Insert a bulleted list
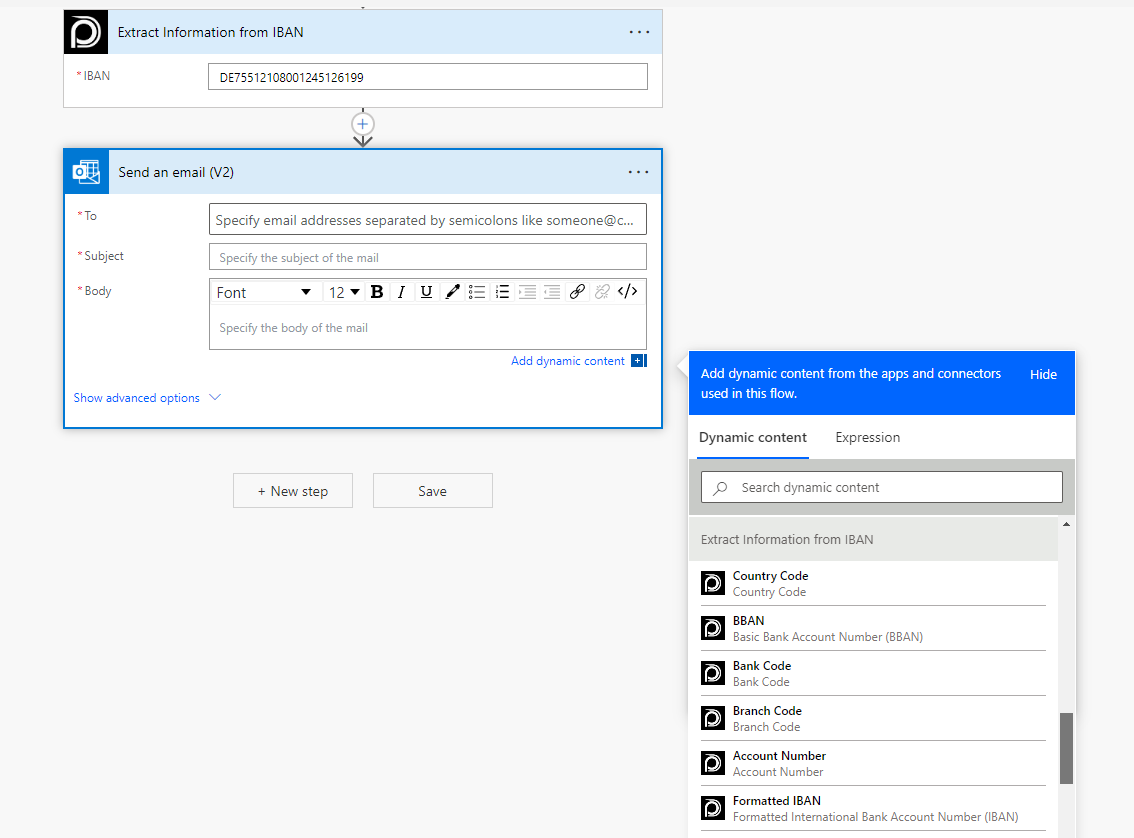1134x838 pixels. point(477,292)
